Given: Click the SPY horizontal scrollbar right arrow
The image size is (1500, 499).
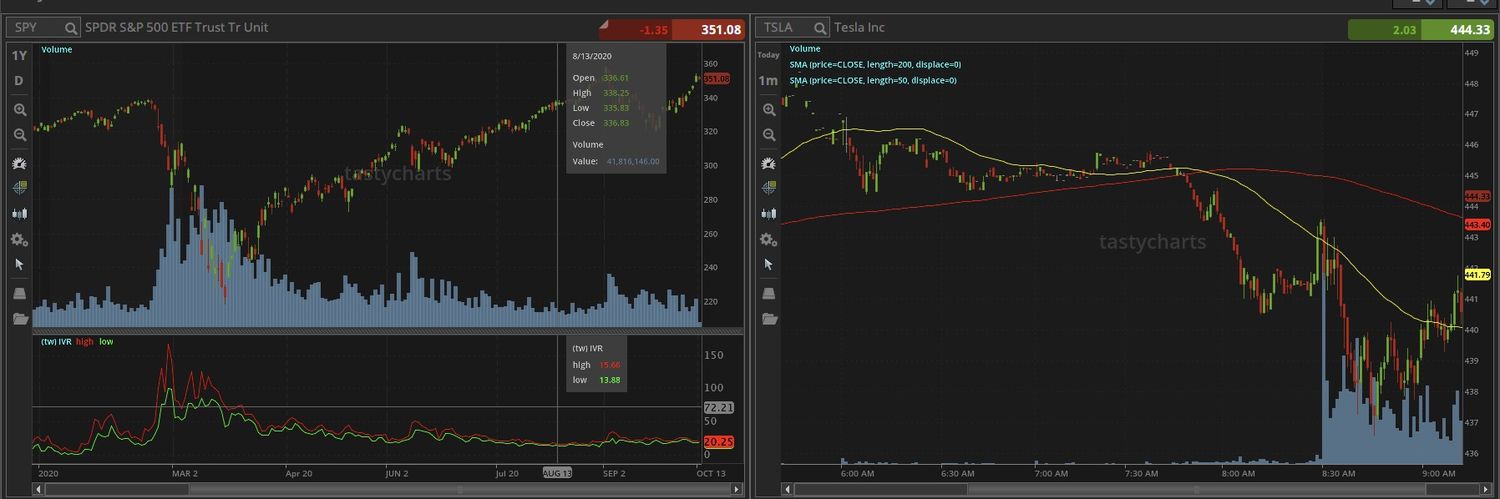Looking at the screenshot, I should [738, 489].
